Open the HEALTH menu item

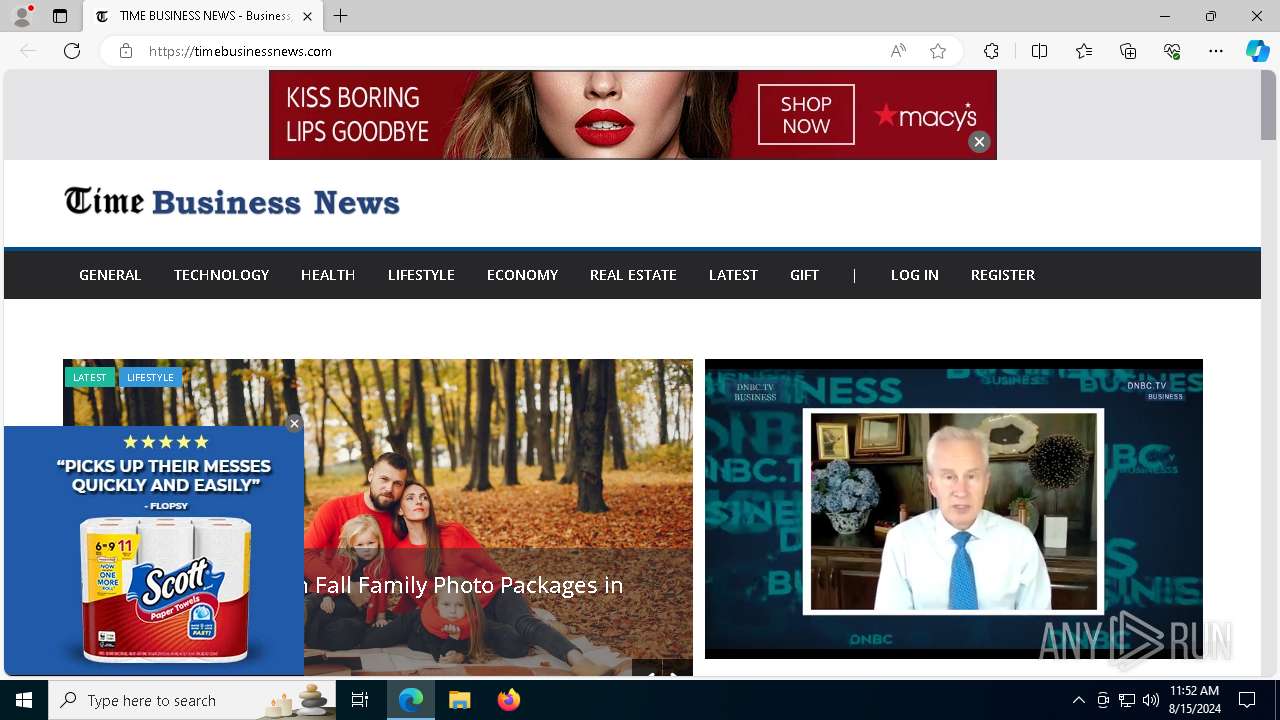tap(328, 275)
